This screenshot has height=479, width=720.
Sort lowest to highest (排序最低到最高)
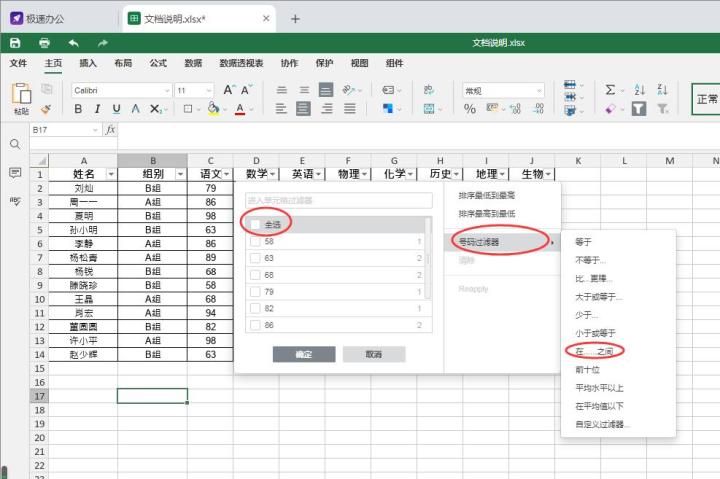point(487,196)
